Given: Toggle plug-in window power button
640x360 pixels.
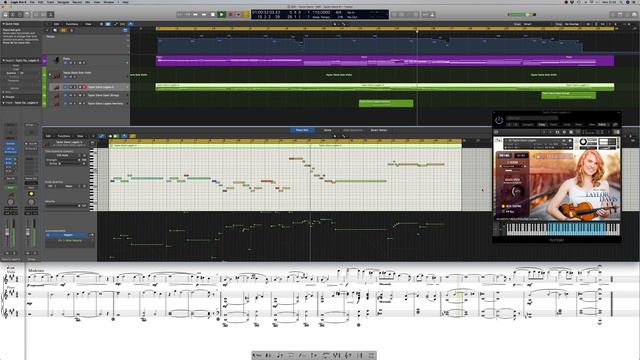Looking at the screenshot, I should point(499,120).
